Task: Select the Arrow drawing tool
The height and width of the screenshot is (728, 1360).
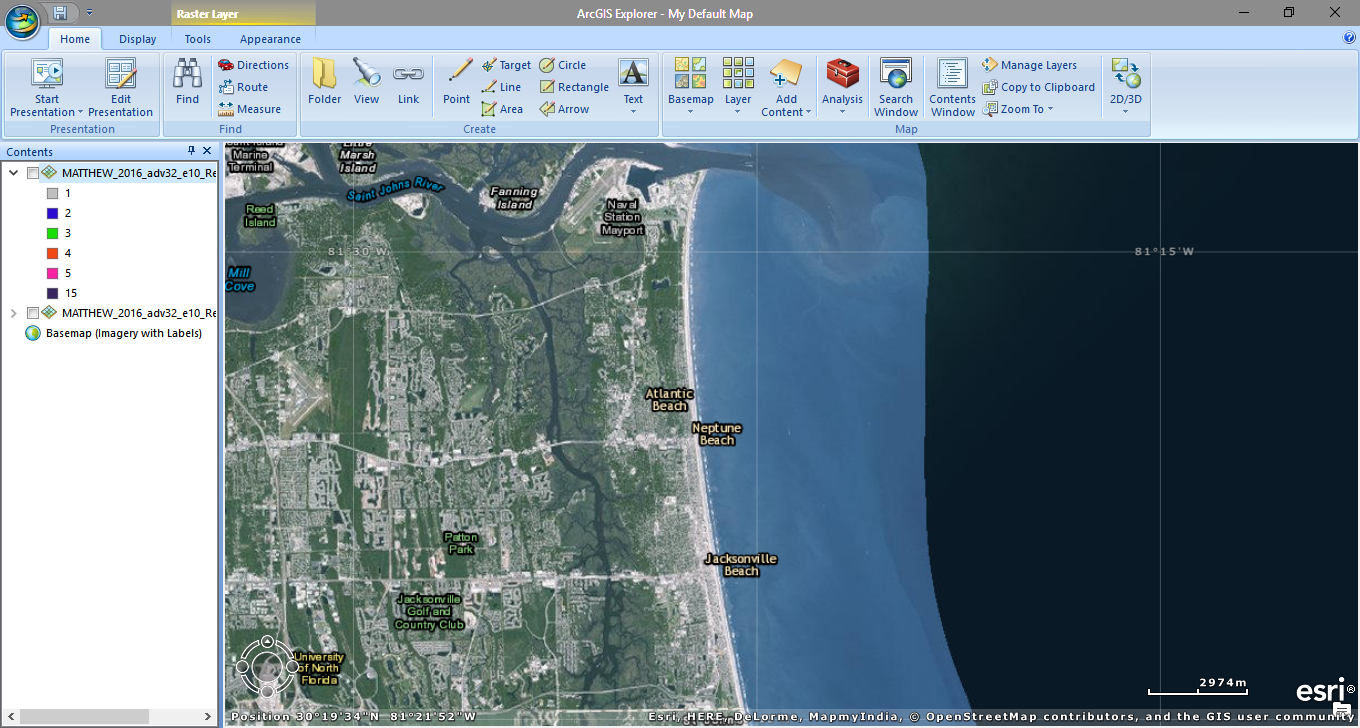Action: [x=565, y=109]
